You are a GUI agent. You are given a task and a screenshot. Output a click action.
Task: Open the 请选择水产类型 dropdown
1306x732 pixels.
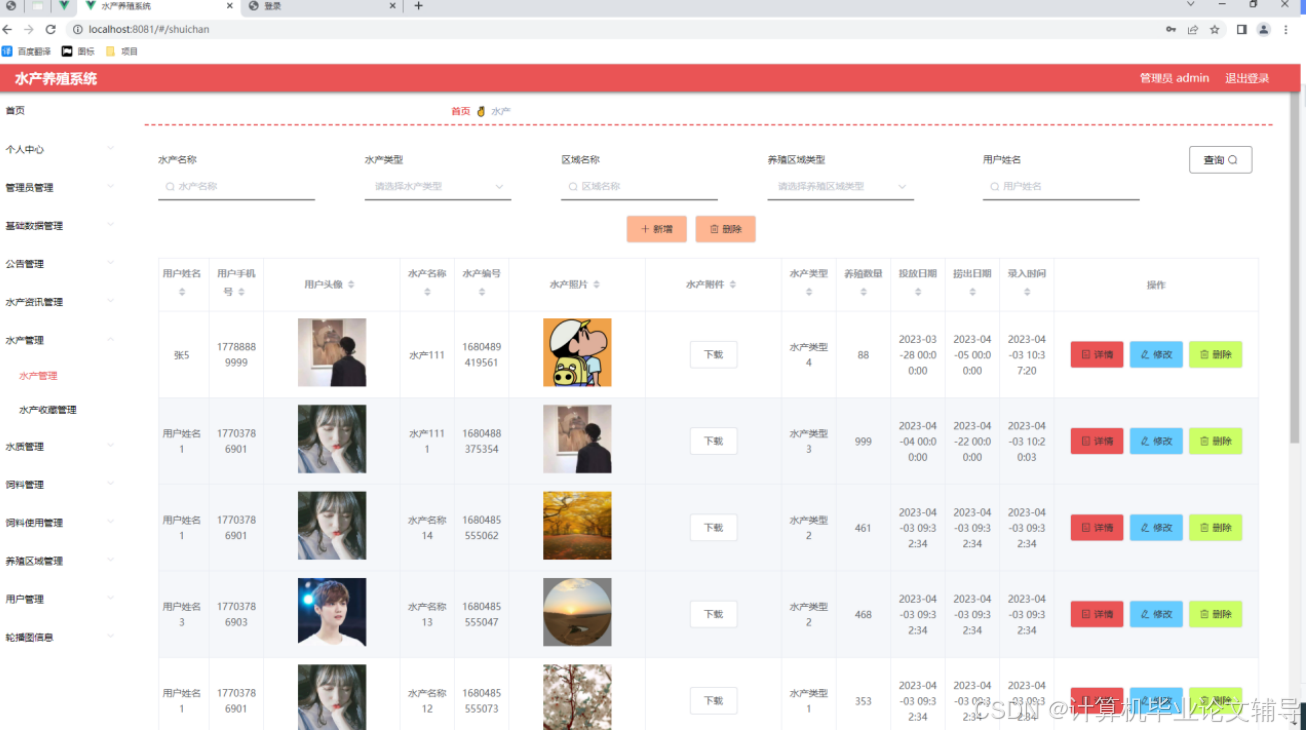pos(437,187)
